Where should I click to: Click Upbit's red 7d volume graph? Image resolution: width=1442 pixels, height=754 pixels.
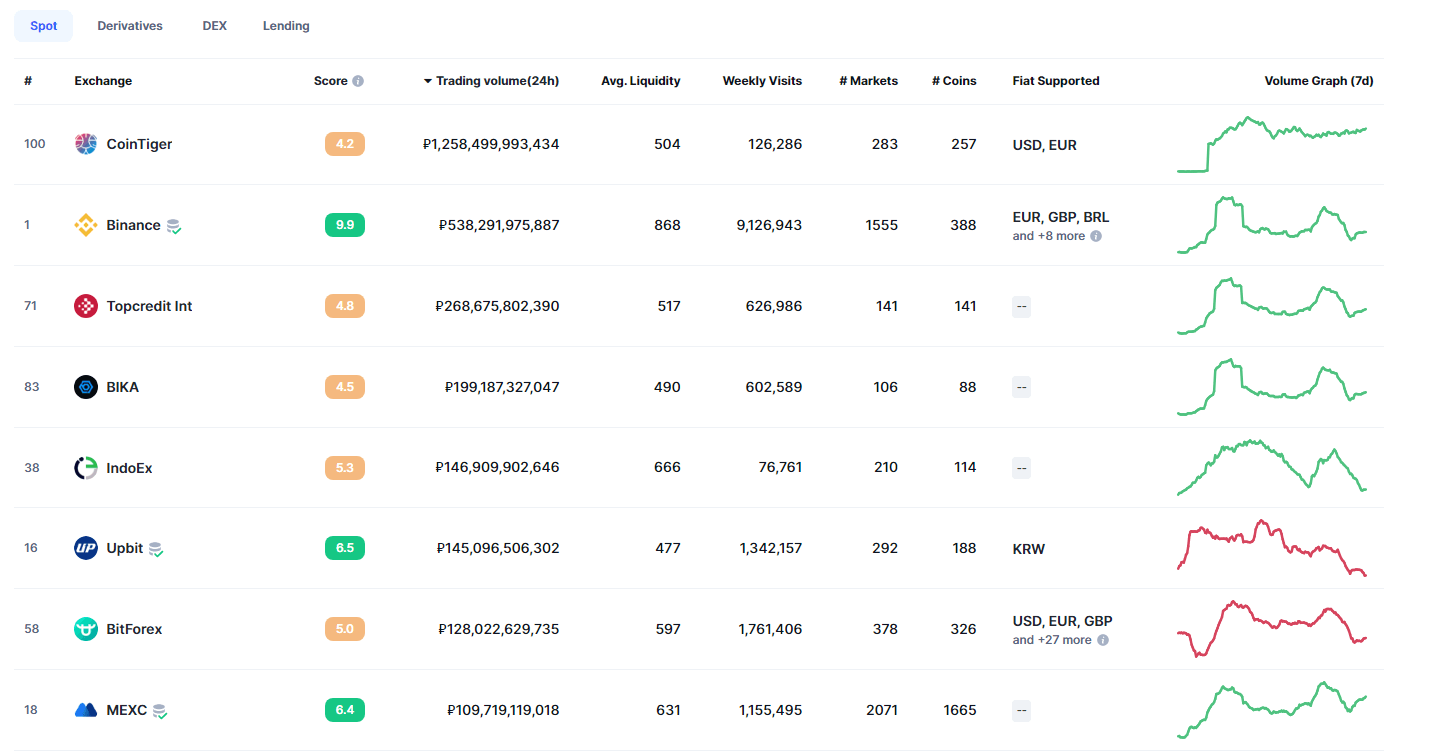pos(1271,548)
